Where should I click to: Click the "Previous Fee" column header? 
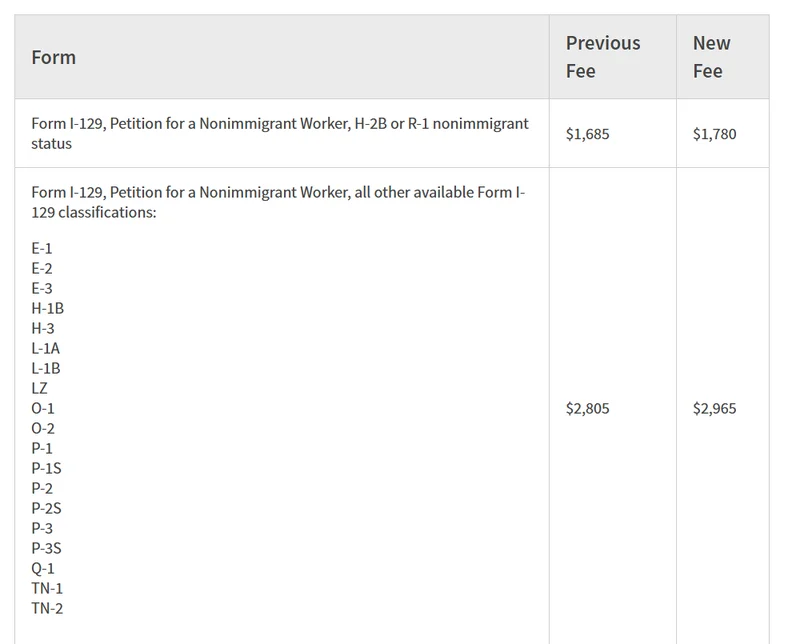[x=602, y=57]
